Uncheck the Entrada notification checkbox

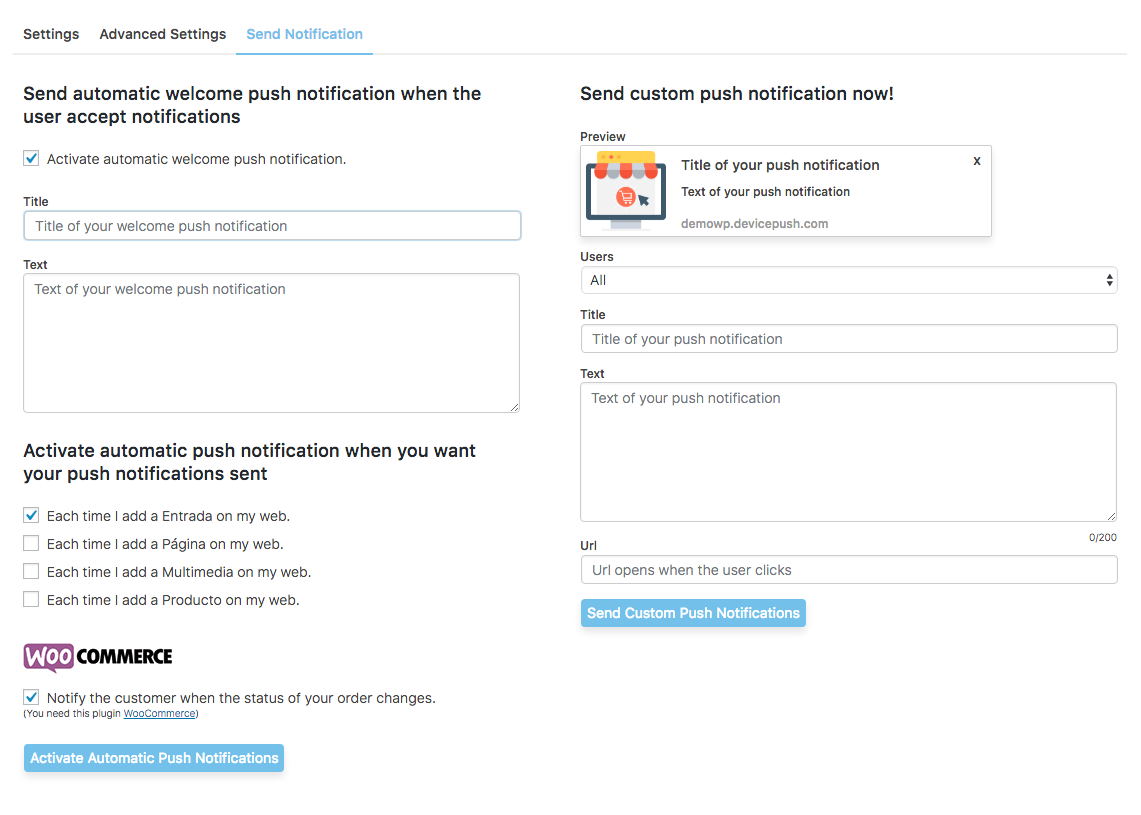coord(31,515)
